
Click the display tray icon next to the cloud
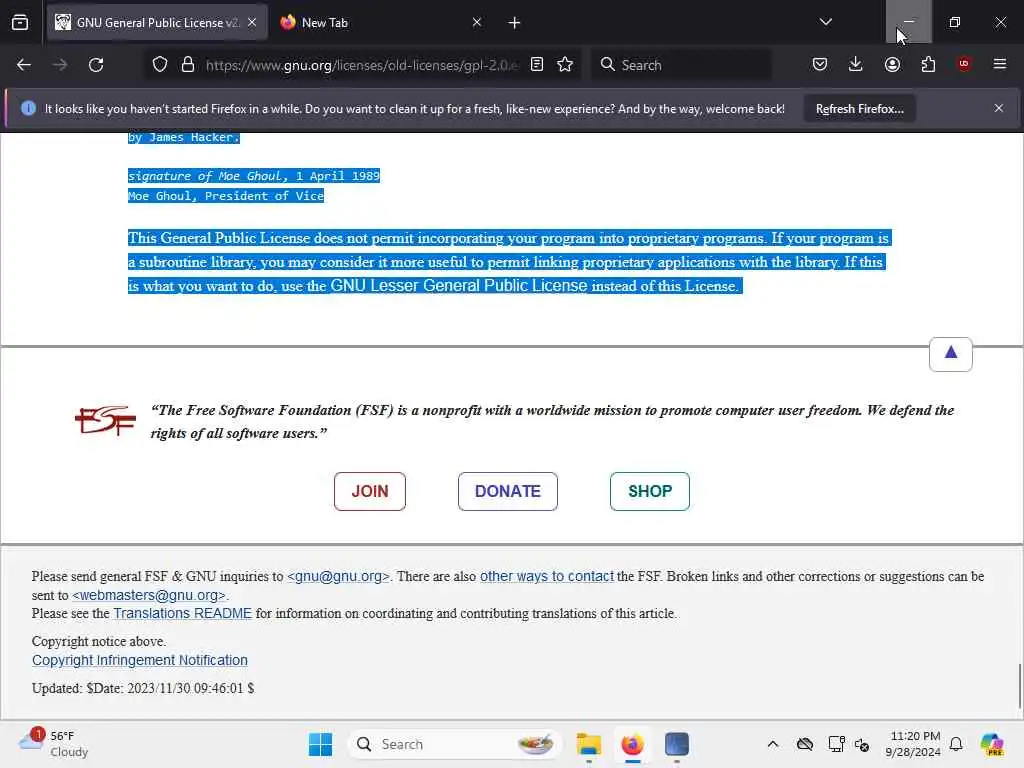837,744
